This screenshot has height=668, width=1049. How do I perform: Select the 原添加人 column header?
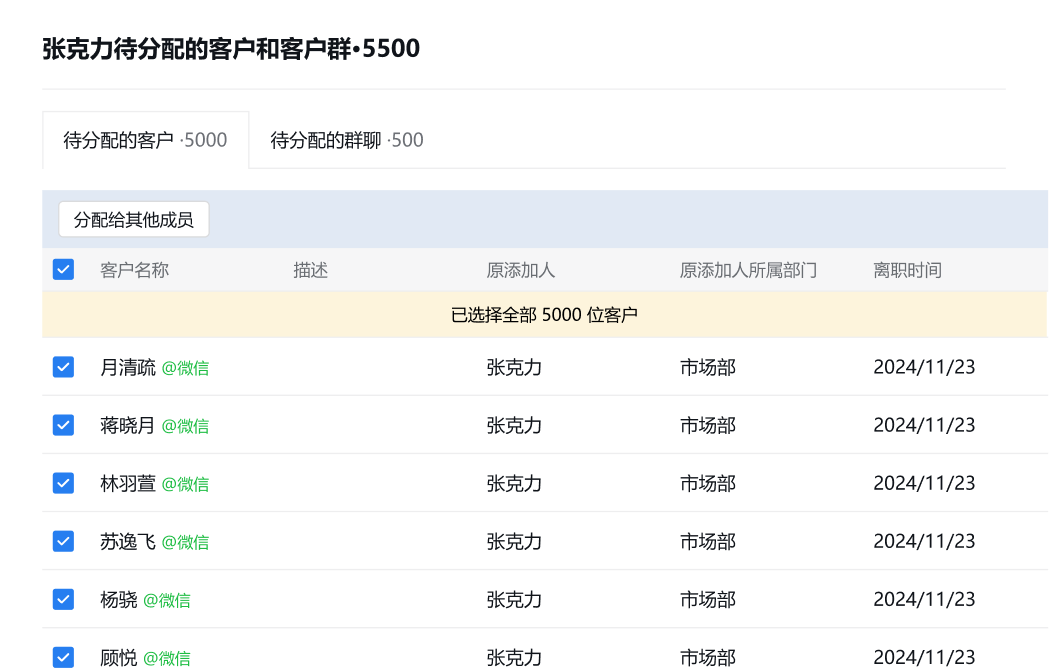tap(520, 270)
